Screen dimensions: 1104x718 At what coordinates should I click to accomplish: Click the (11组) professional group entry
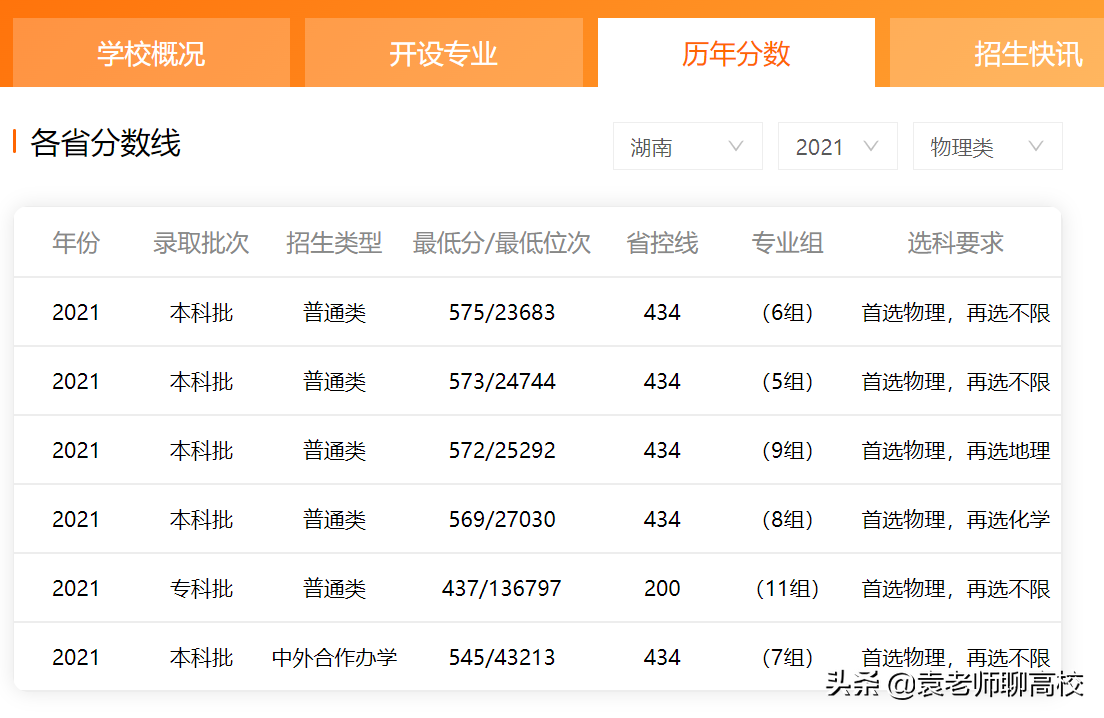pos(787,588)
